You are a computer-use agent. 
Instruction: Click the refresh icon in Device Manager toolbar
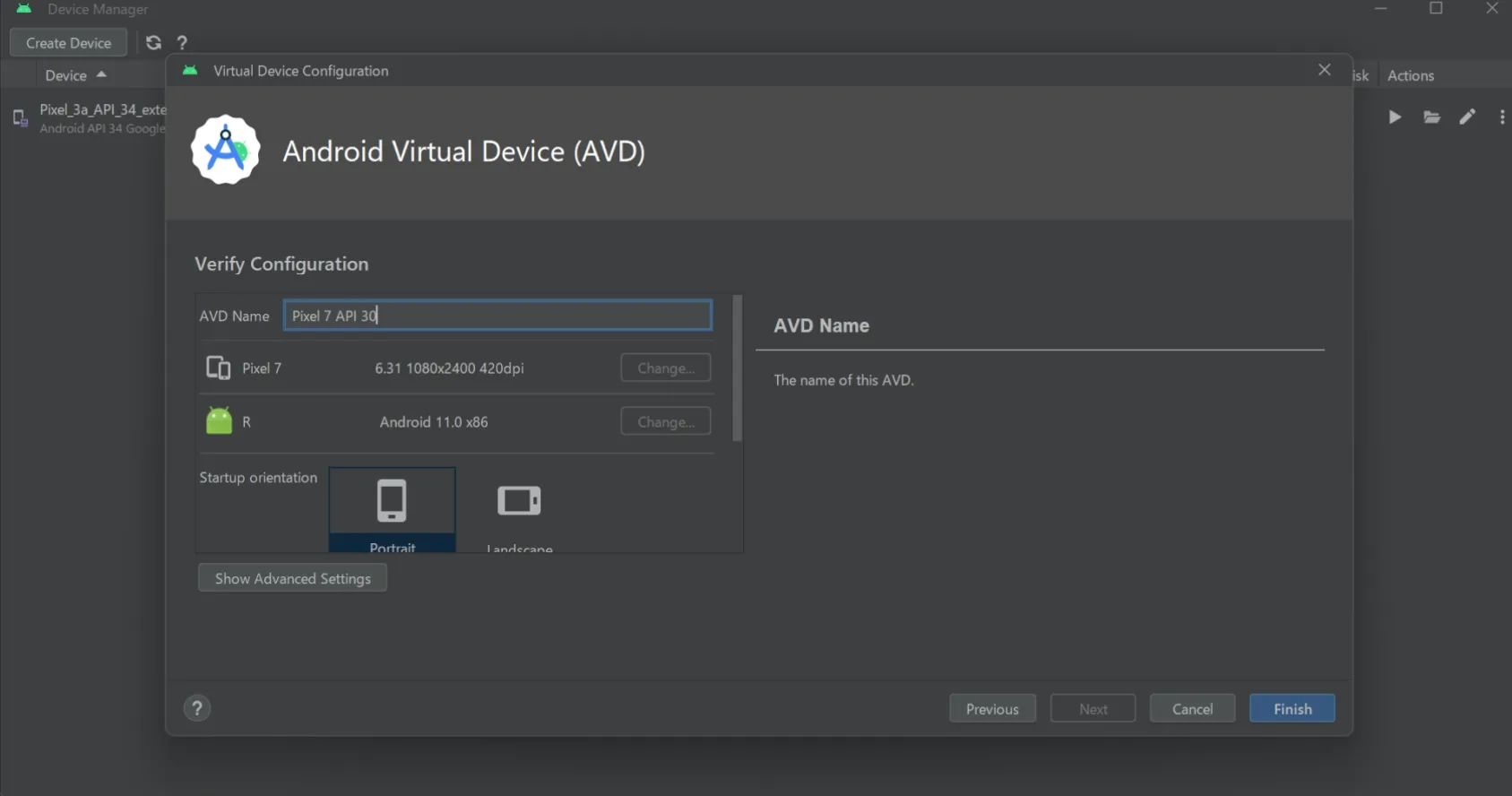coord(153,42)
